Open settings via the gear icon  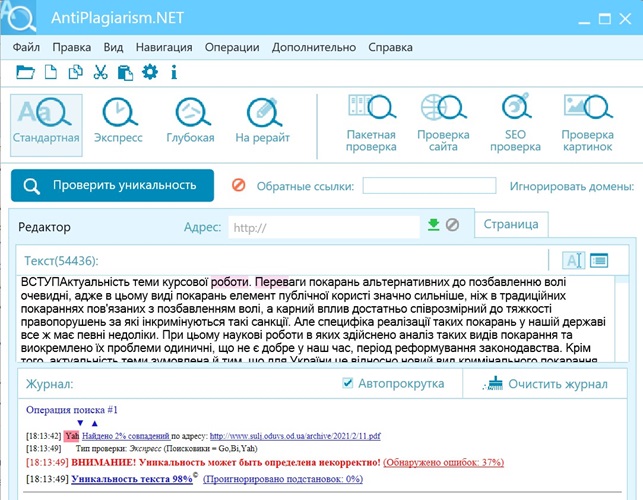coord(150,72)
